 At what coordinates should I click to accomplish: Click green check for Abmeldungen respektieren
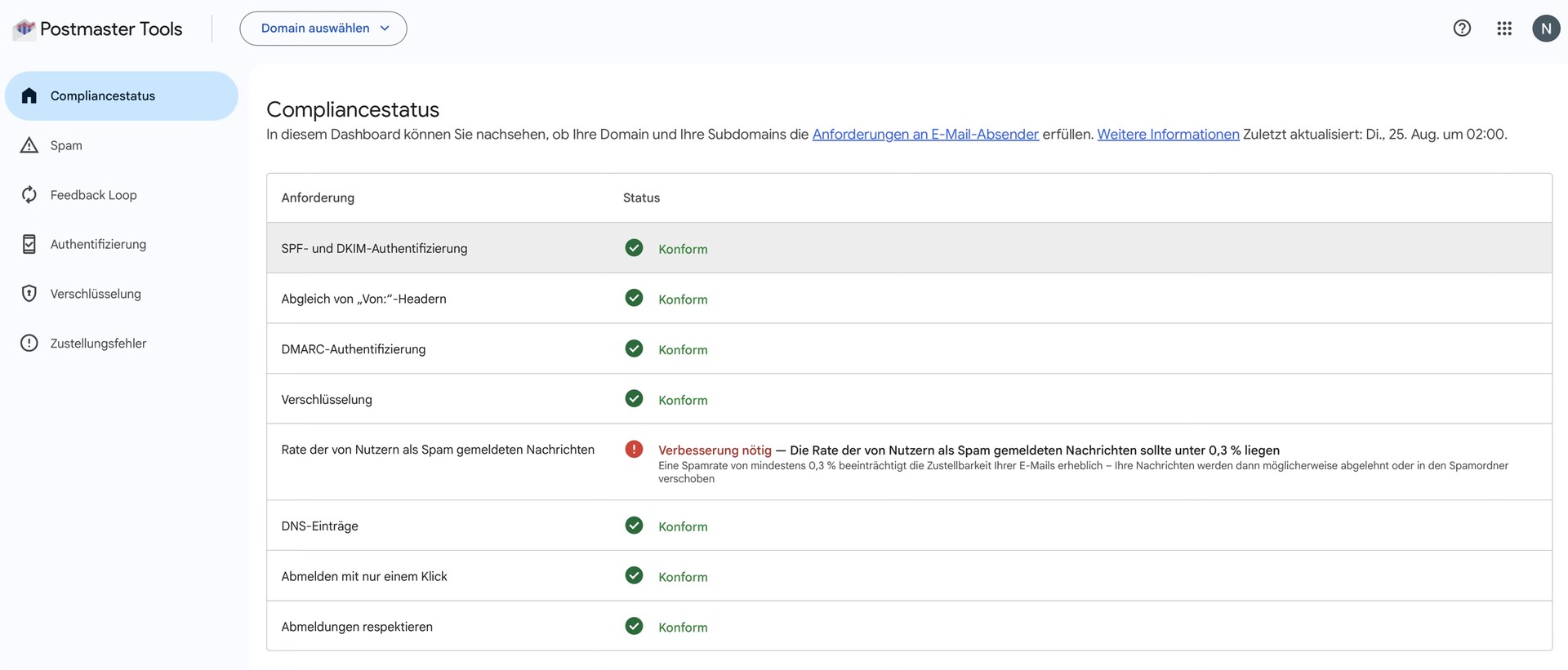(x=634, y=626)
